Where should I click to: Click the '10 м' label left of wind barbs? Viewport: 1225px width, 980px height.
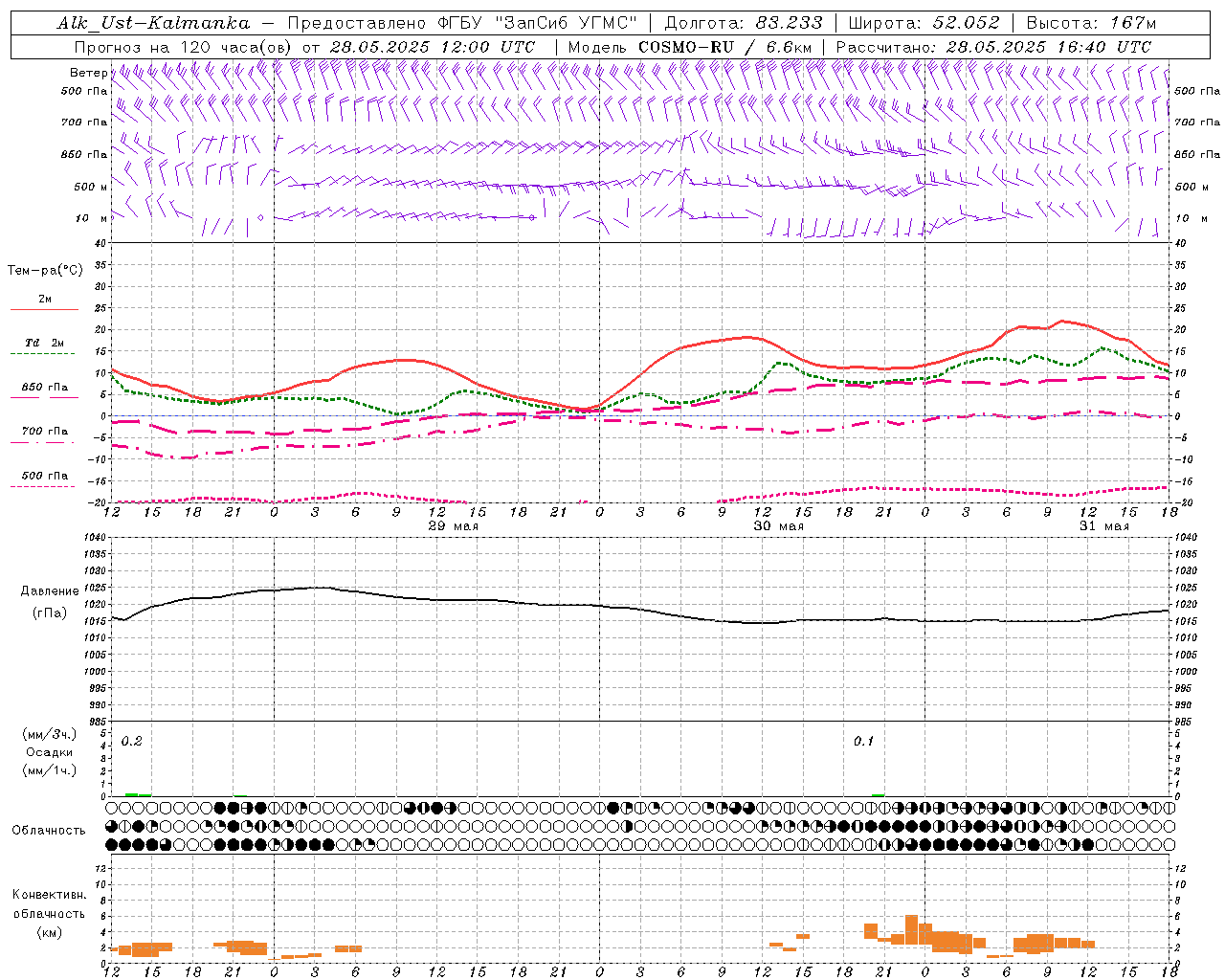pos(91,218)
